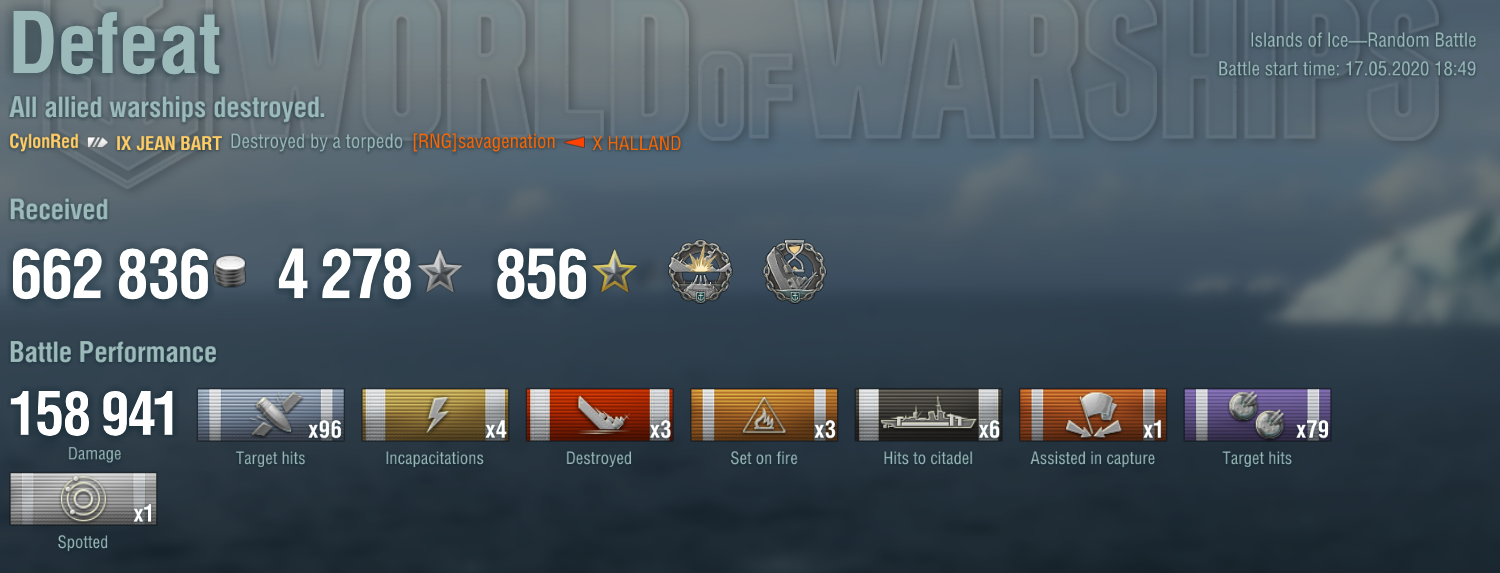Image resolution: width=1500 pixels, height=573 pixels.
Task: Click player name CylonRed
Action: pyautogui.click(x=44, y=142)
